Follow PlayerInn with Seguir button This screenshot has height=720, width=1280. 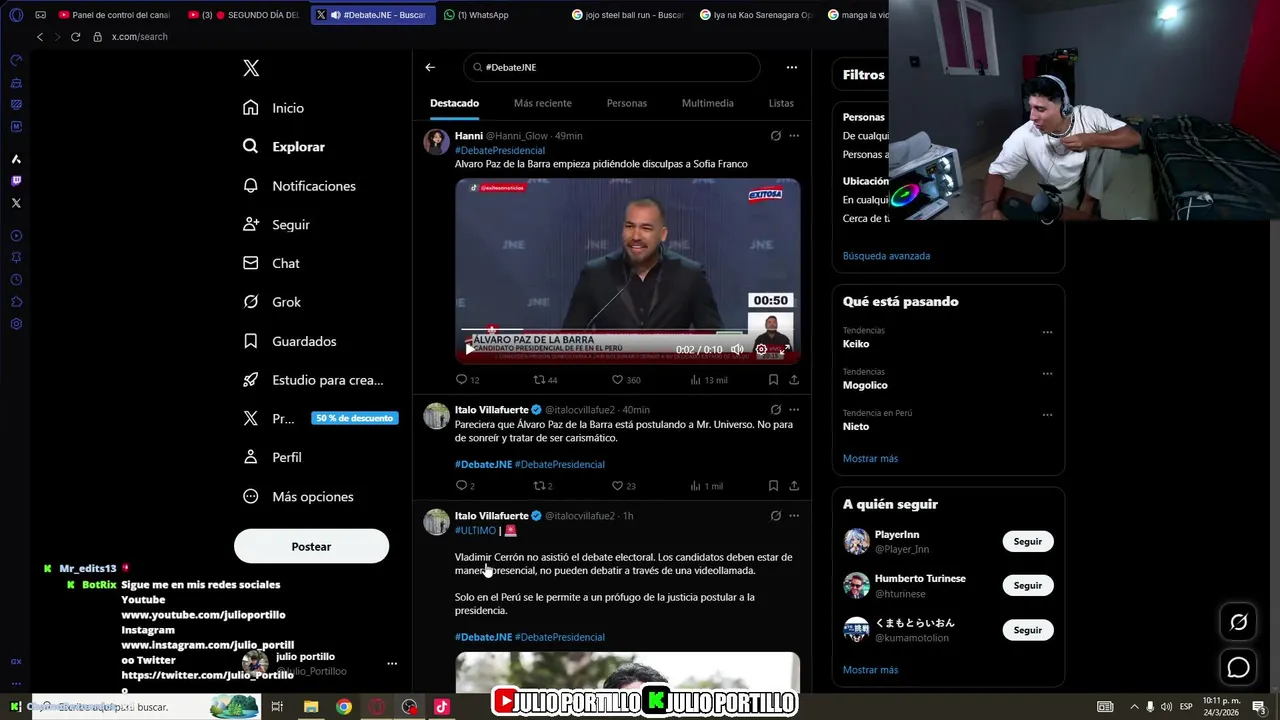point(1028,541)
